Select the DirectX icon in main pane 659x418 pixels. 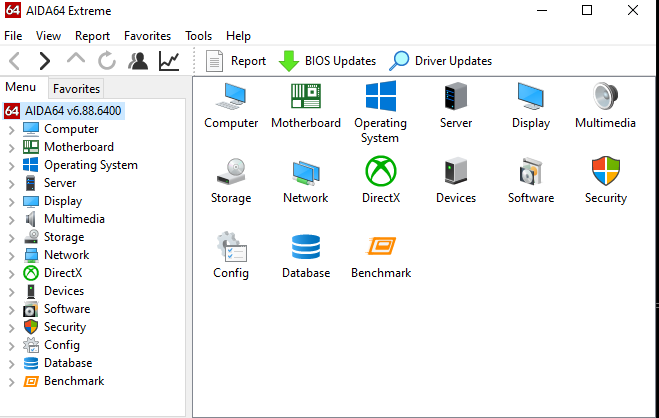coord(381,171)
